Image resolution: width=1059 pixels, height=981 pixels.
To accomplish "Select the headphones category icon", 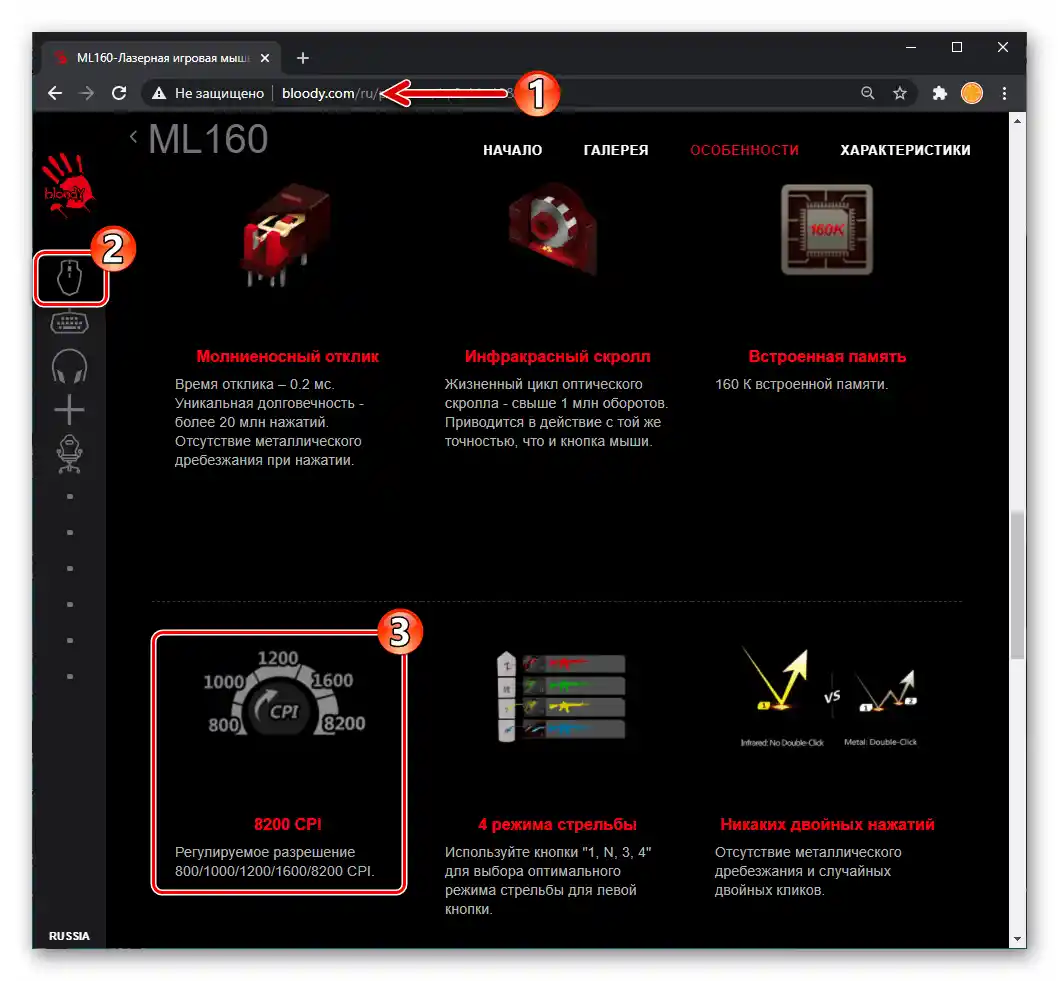I will pyautogui.click(x=70, y=366).
